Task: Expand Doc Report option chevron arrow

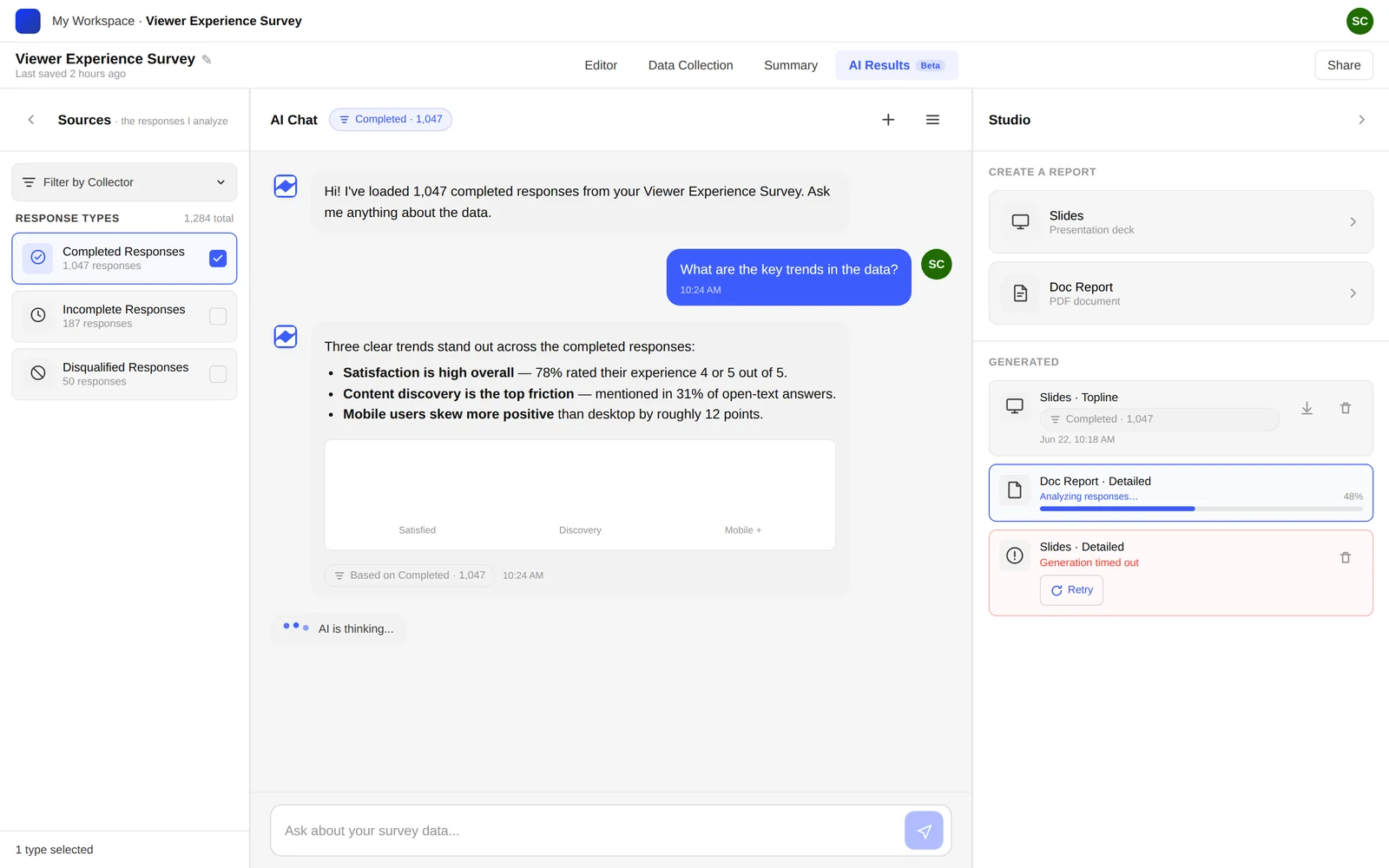Action: [x=1353, y=293]
